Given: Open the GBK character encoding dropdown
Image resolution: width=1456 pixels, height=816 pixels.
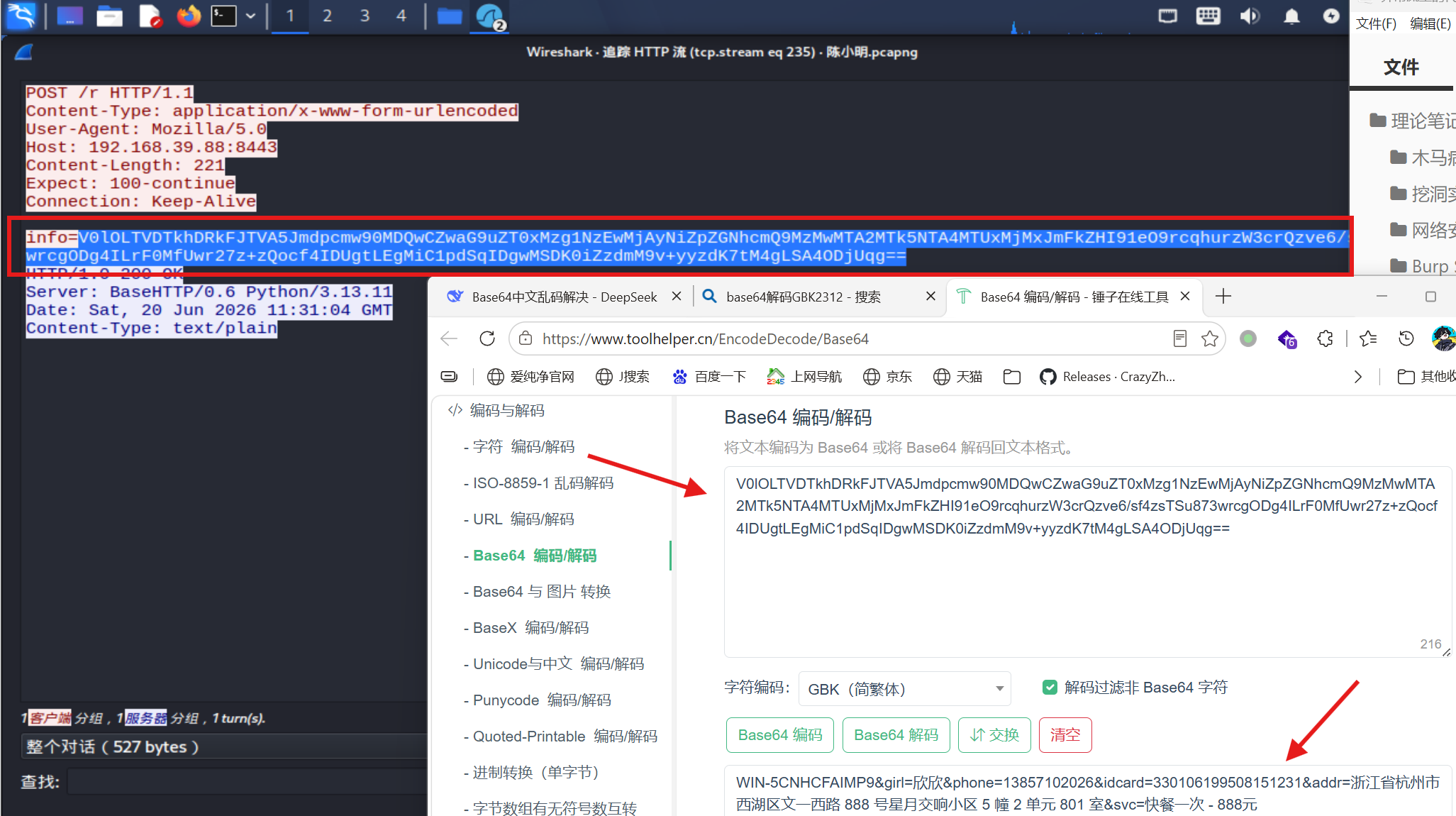Looking at the screenshot, I should point(904,688).
